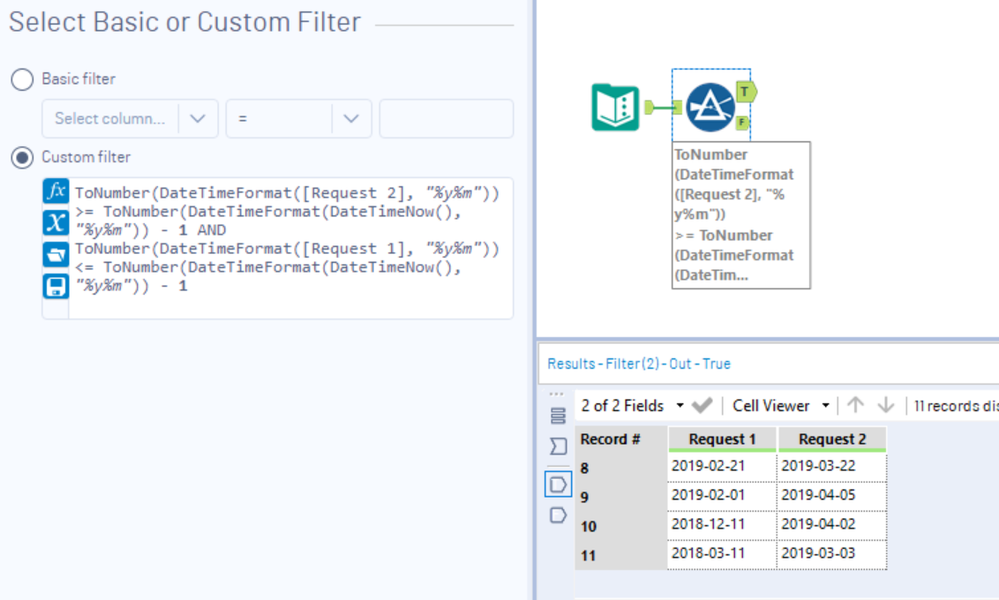Select the Custom filter radio button
999x600 pixels.
pos(22,157)
